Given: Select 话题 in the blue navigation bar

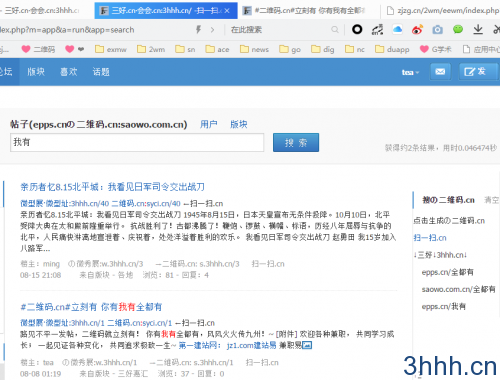Looking at the screenshot, I should [101, 72].
